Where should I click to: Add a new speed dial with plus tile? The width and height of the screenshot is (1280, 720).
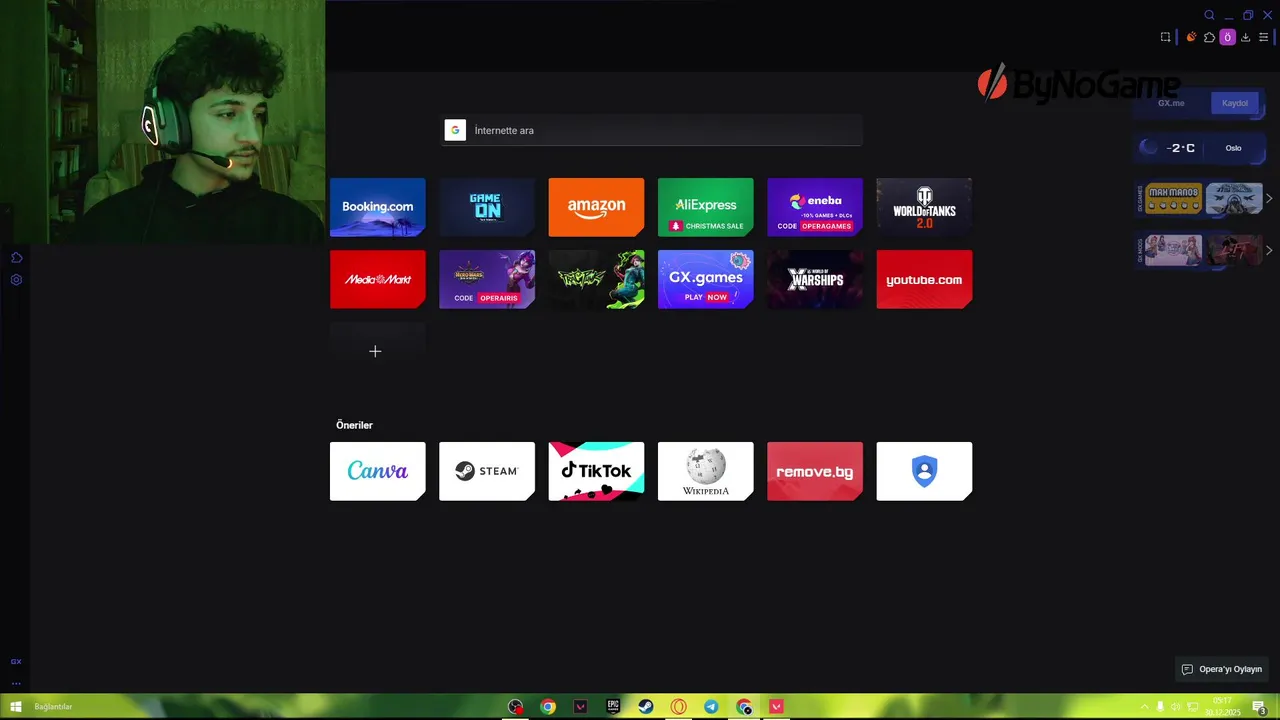coord(377,351)
